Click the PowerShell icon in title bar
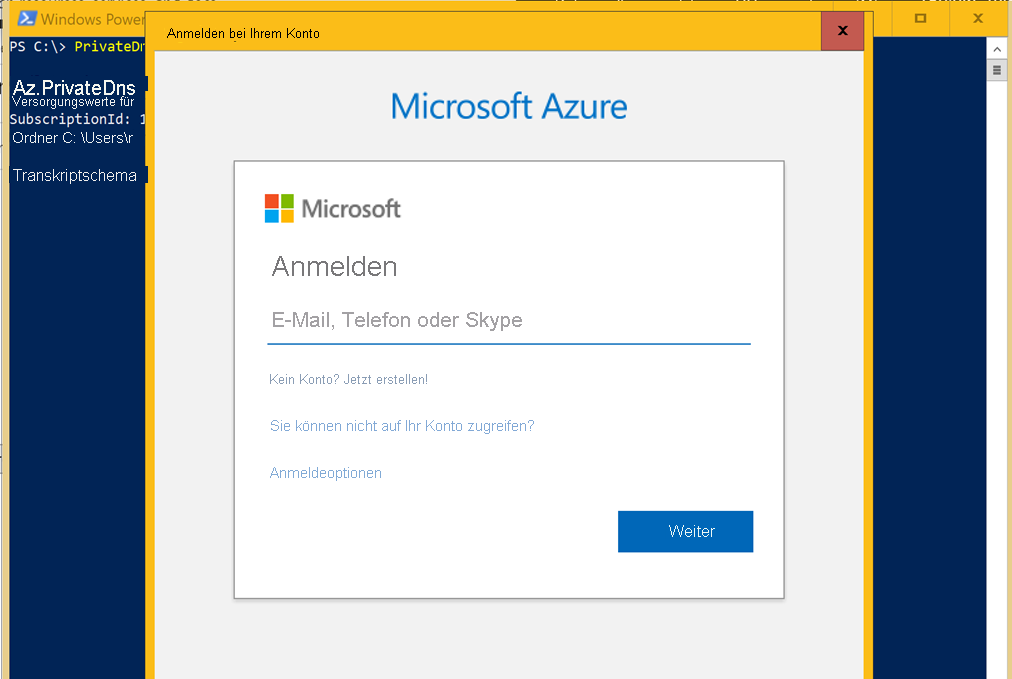Viewport: 1012px width, 679px height. [x=27, y=19]
